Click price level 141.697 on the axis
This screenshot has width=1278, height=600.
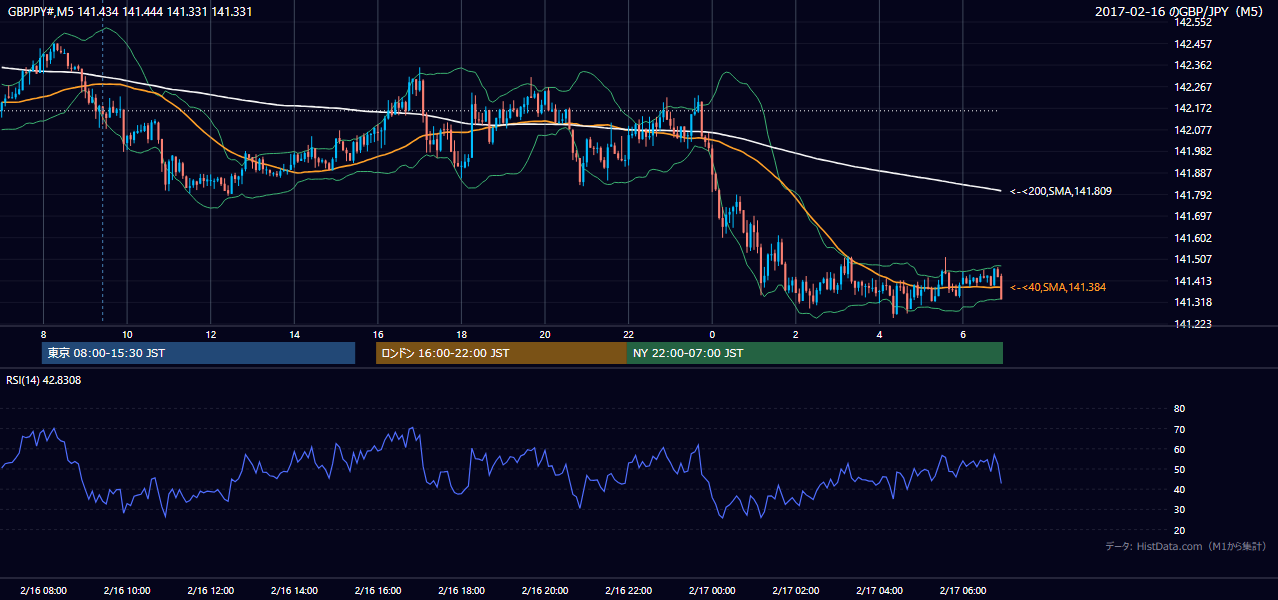1194,216
